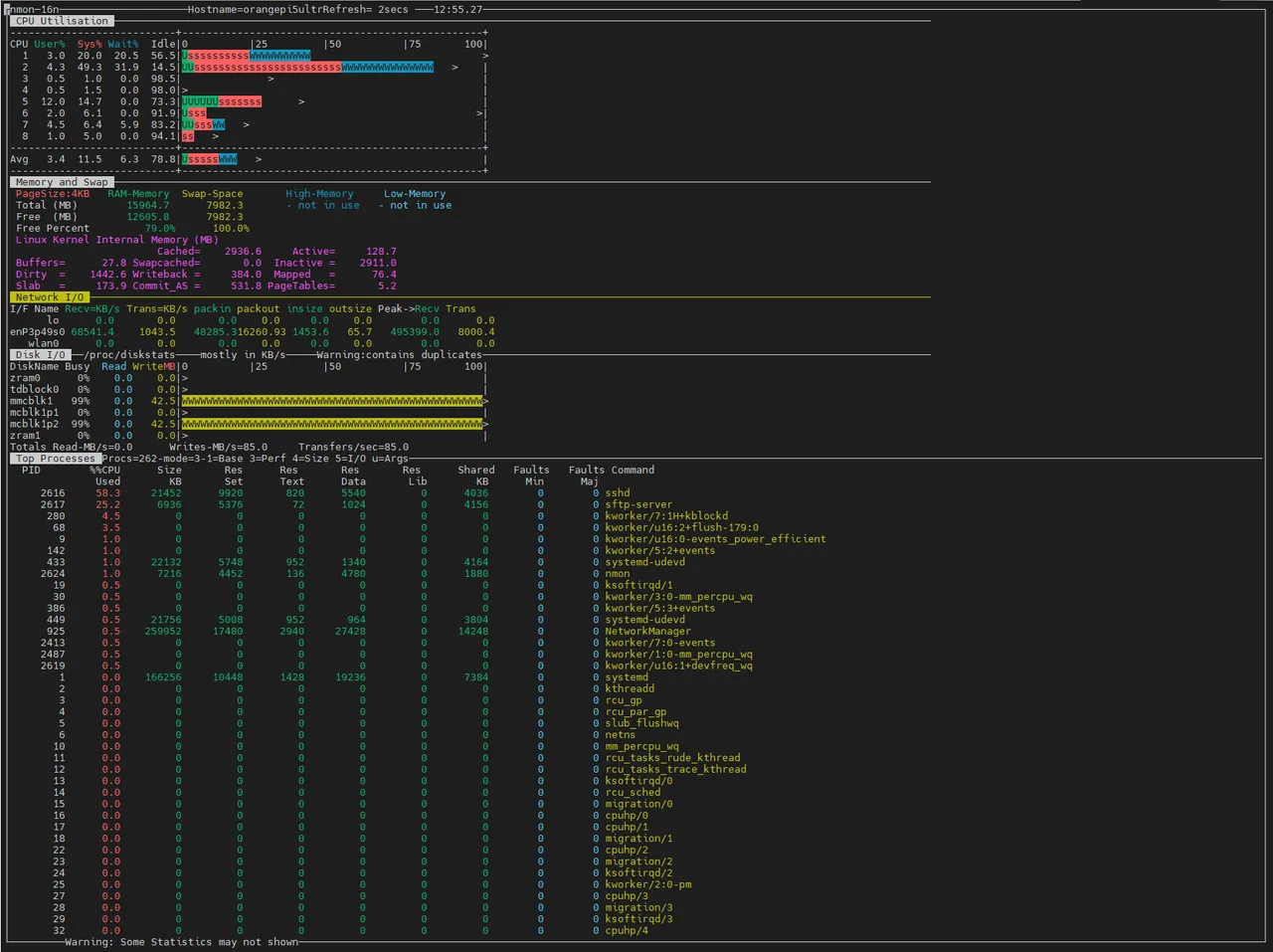Select the Top Processes section header
This screenshot has height=952, width=1273.
point(55,459)
